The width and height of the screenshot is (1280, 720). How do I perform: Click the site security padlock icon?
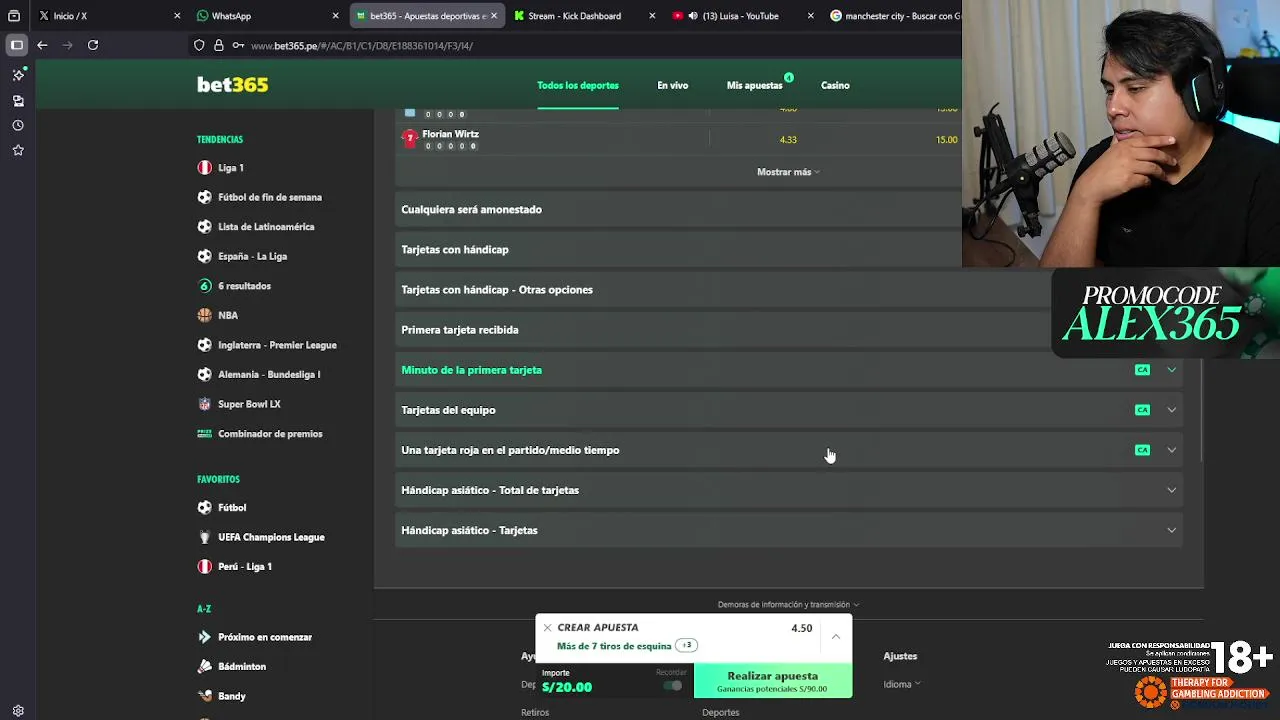(218, 45)
